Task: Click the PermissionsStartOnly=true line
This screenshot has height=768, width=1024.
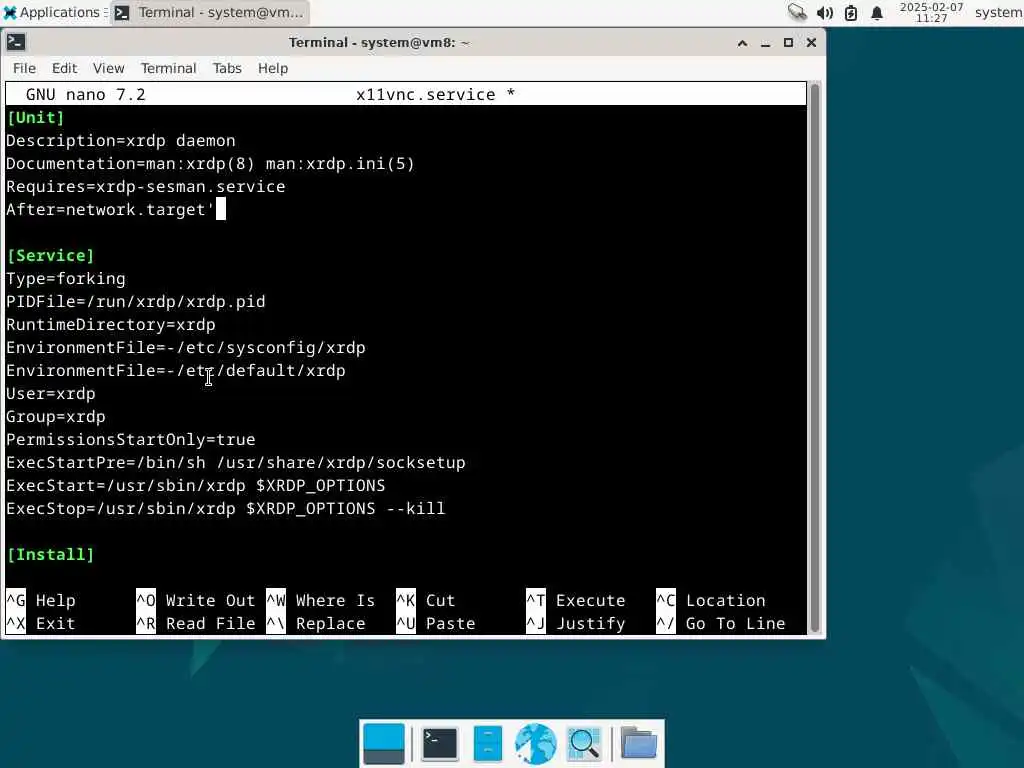Action: [131, 440]
